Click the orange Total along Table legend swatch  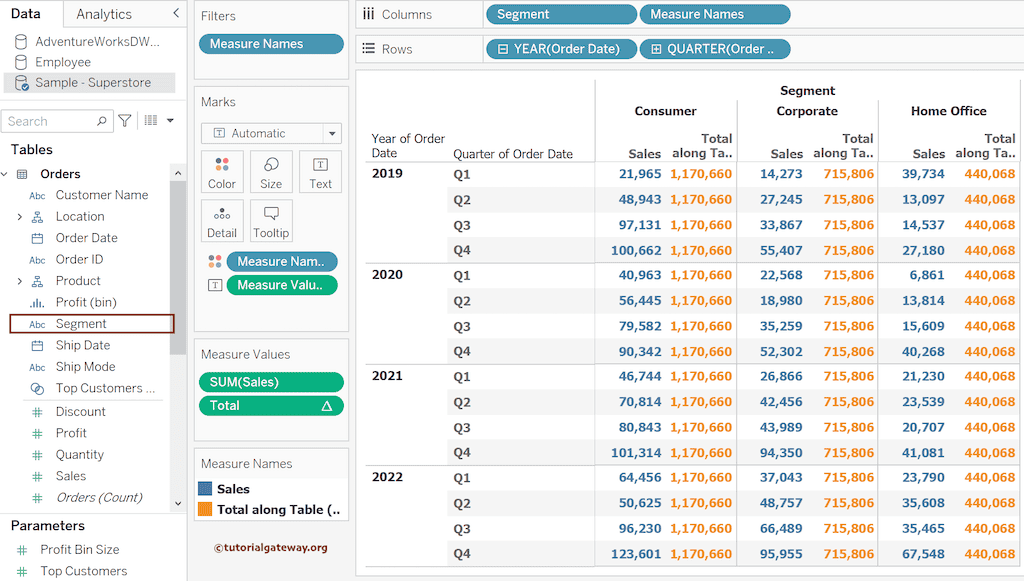point(205,509)
